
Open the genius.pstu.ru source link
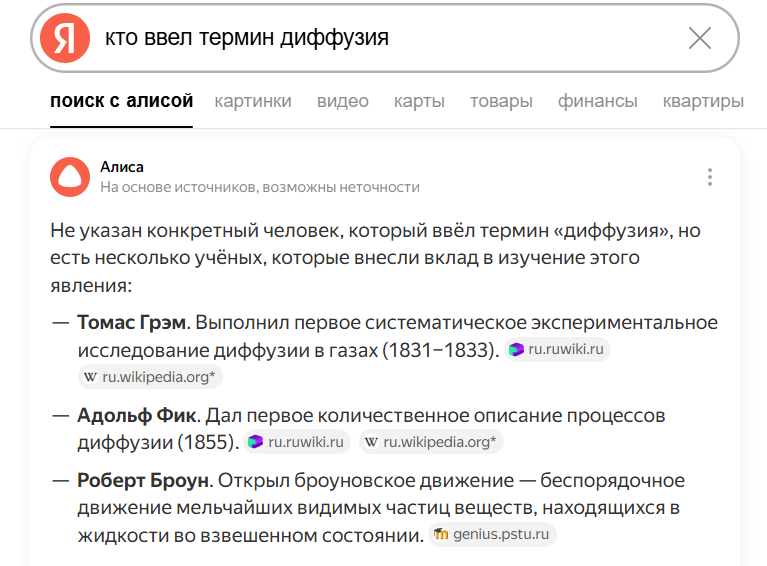[493, 534]
